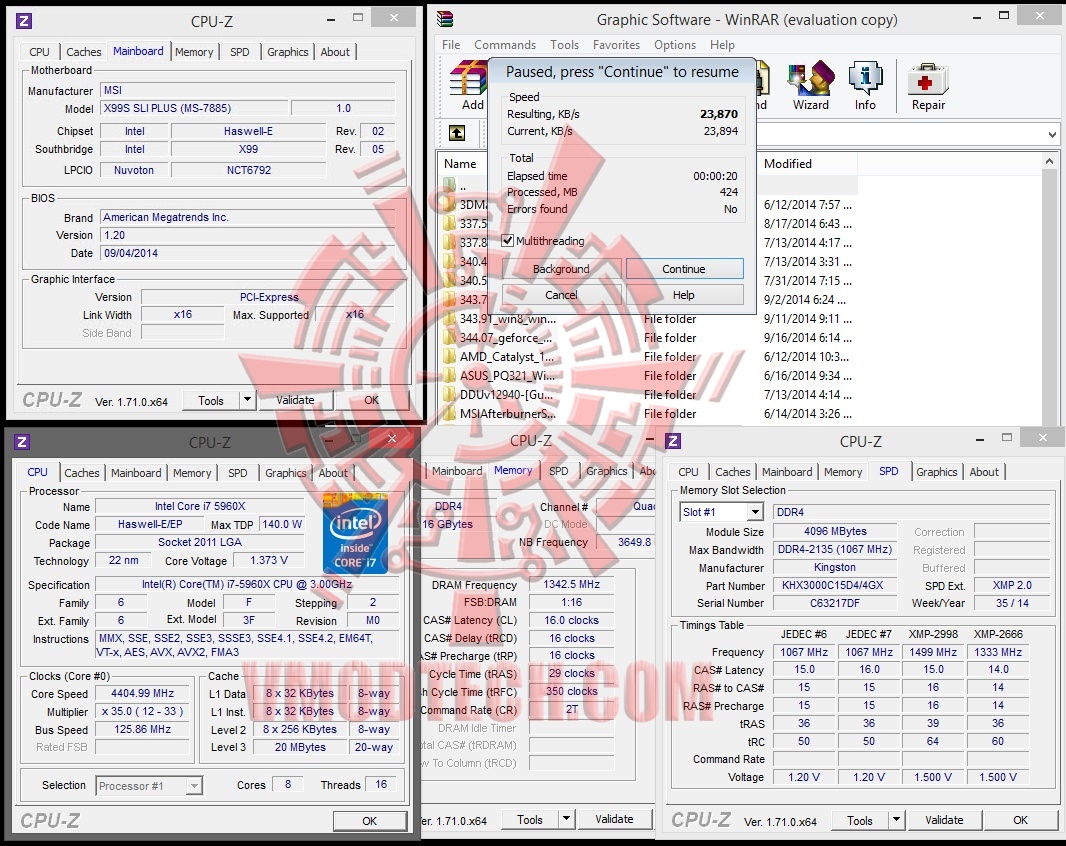Click OK in the CPU tab CPU-Z window

click(369, 821)
